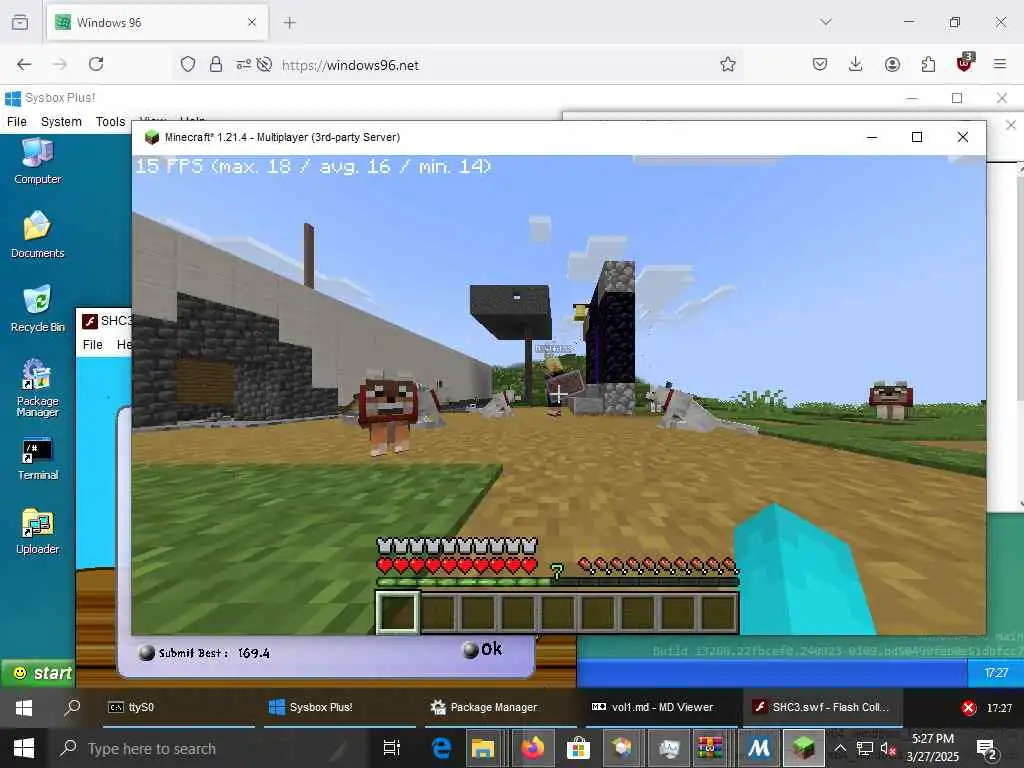Launch Package Manager from desktop
Screen dimensions: 1024x768
click(37, 388)
